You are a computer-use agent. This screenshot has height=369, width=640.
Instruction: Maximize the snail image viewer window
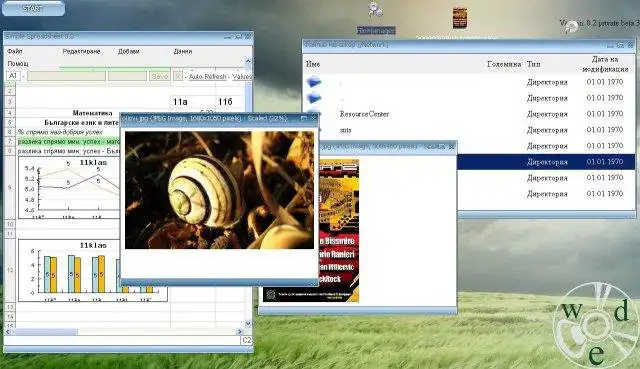click(x=304, y=118)
